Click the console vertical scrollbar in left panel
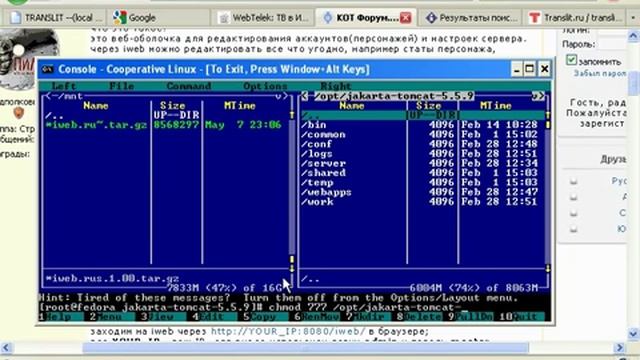The height and width of the screenshot is (360, 640). click(292, 192)
